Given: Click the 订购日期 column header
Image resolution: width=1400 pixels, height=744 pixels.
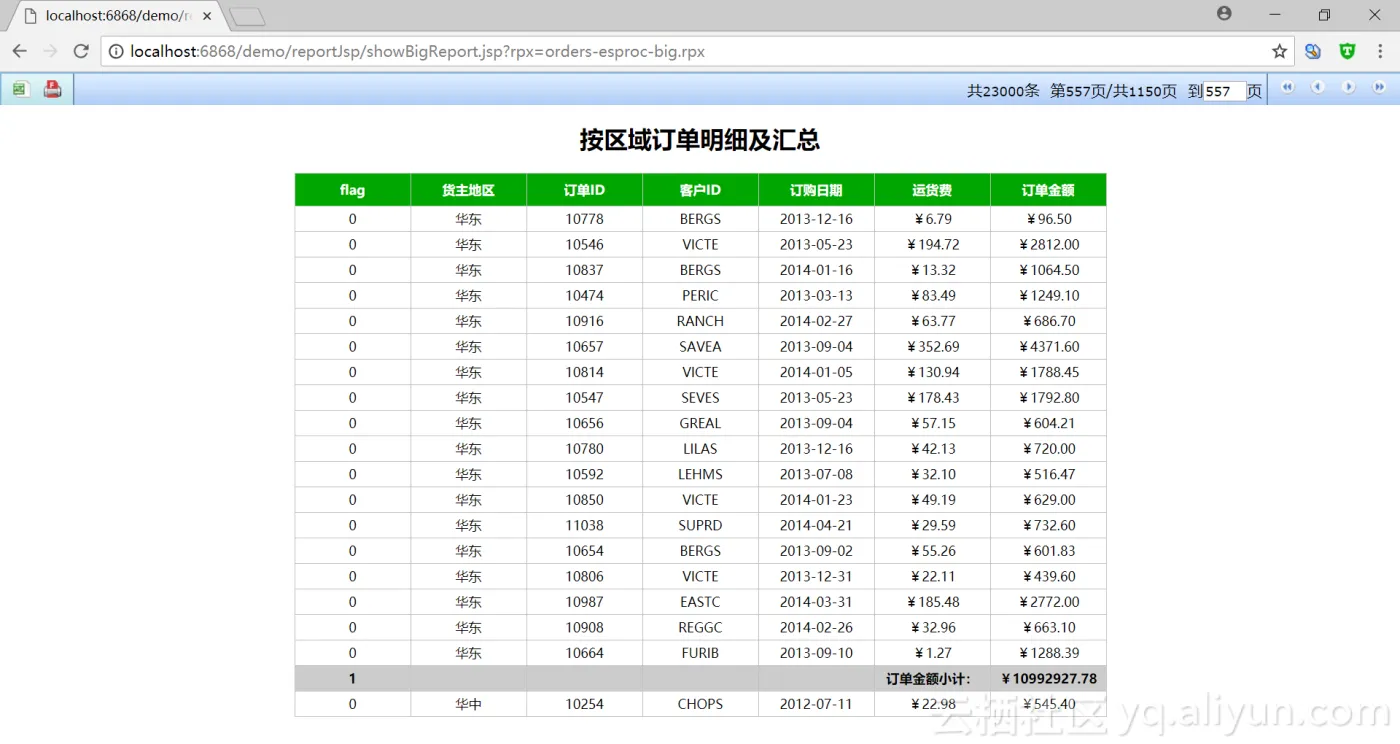Looking at the screenshot, I should (816, 190).
